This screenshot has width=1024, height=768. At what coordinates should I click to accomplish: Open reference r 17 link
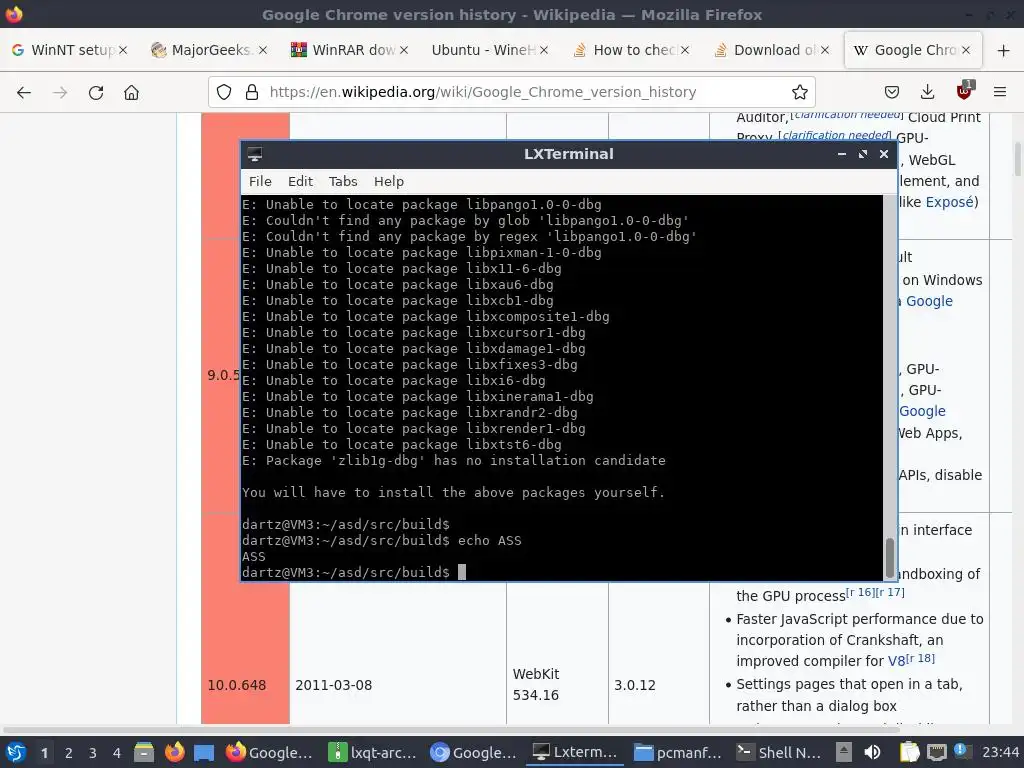tap(889, 592)
